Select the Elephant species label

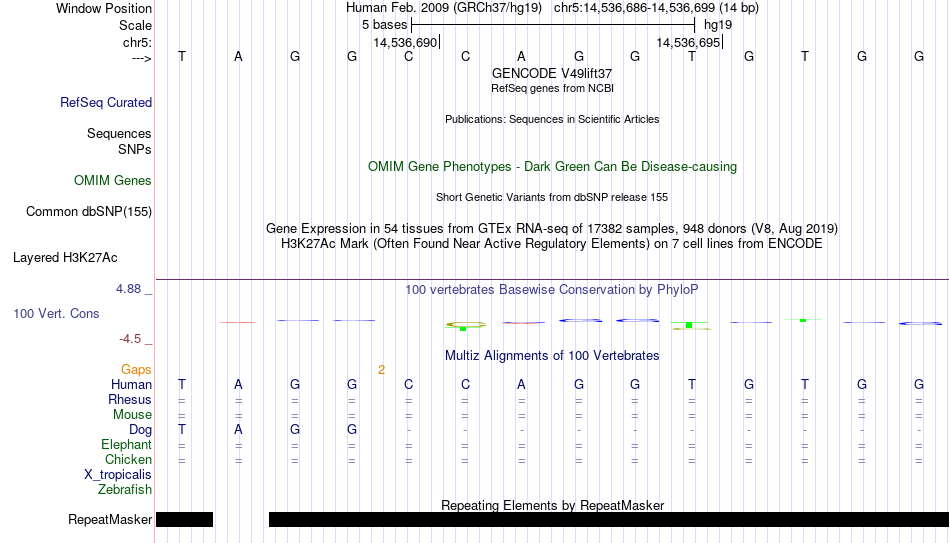coord(126,445)
